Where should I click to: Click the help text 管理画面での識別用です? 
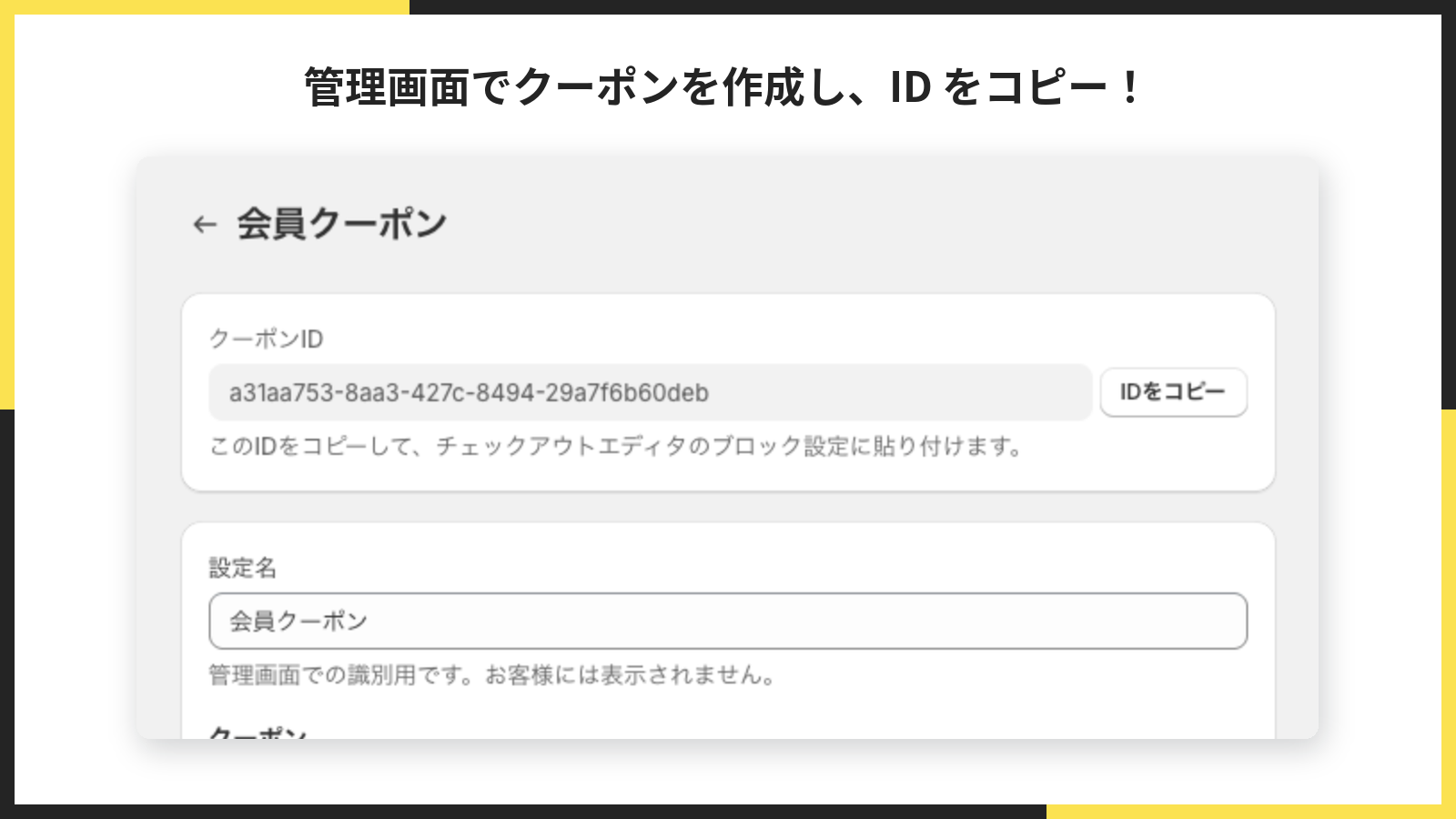point(492,675)
